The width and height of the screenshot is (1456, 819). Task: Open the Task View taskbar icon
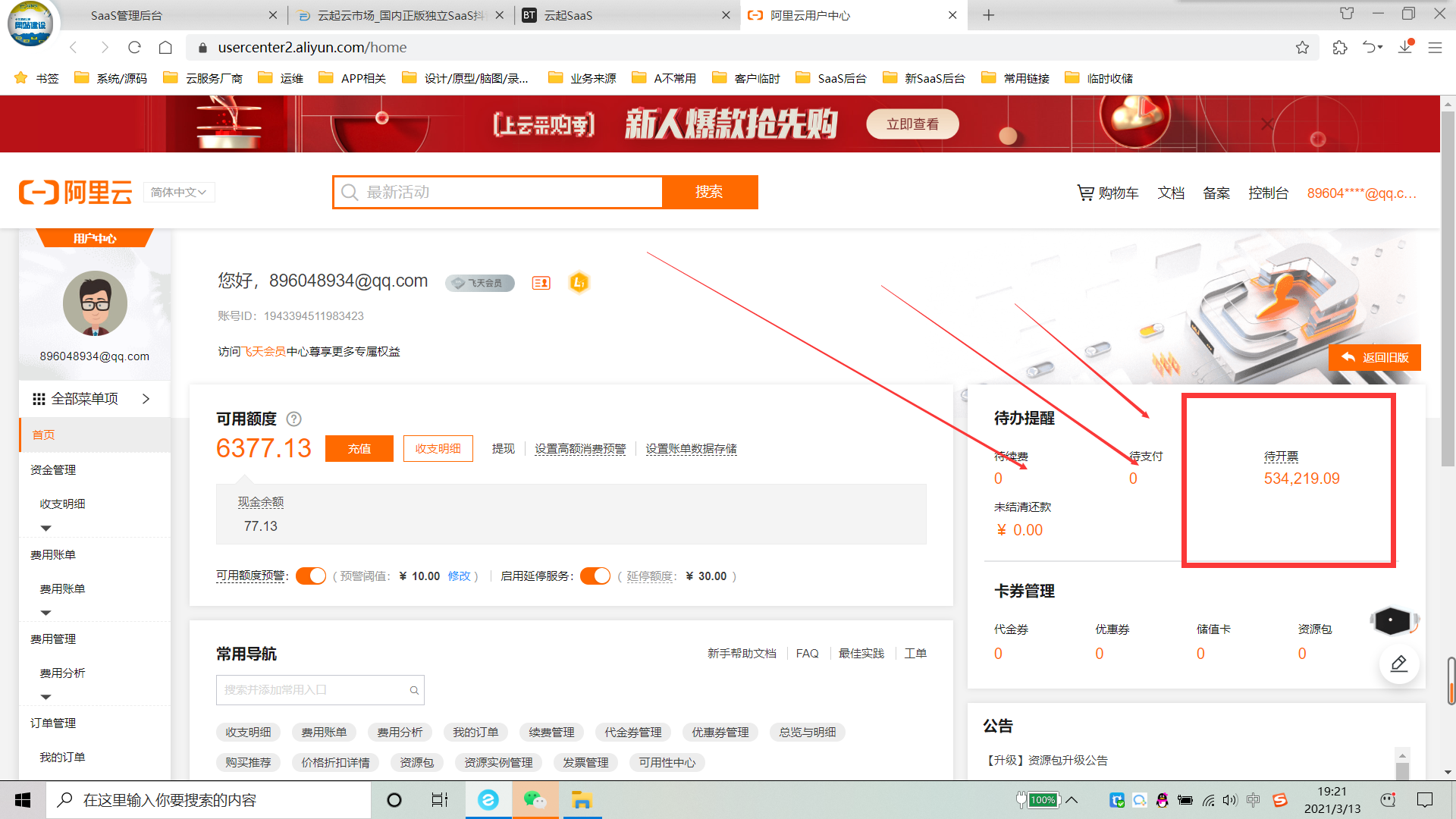coord(440,800)
